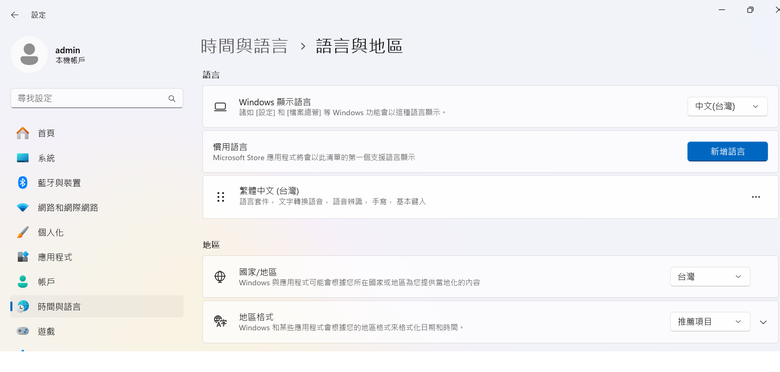The image size is (780, 372).
Task: Click the Personalization paintbrush icon
Action: [22, 232]
